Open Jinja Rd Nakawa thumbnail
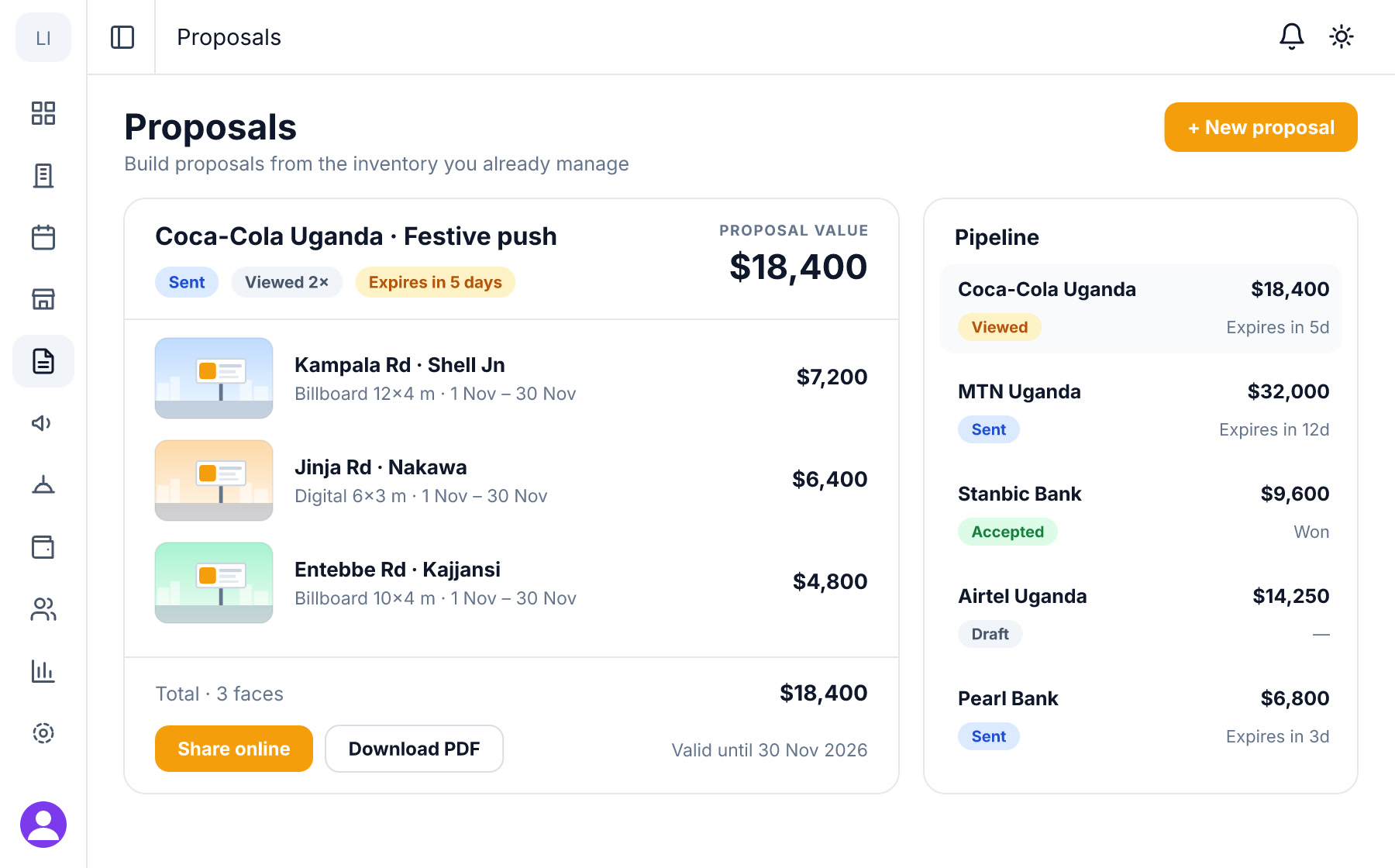 pyautogui.click(x=214, y=480)
